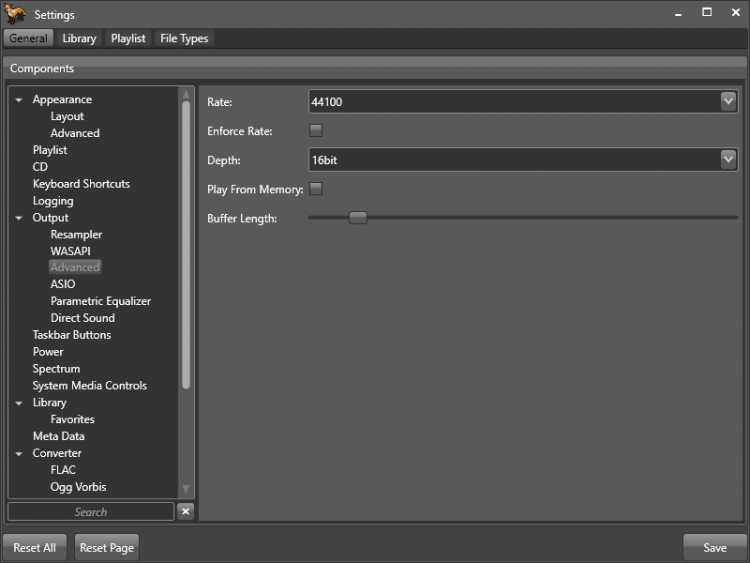Open Parametric Equalizer settings
750x563 pixels.
100,301
